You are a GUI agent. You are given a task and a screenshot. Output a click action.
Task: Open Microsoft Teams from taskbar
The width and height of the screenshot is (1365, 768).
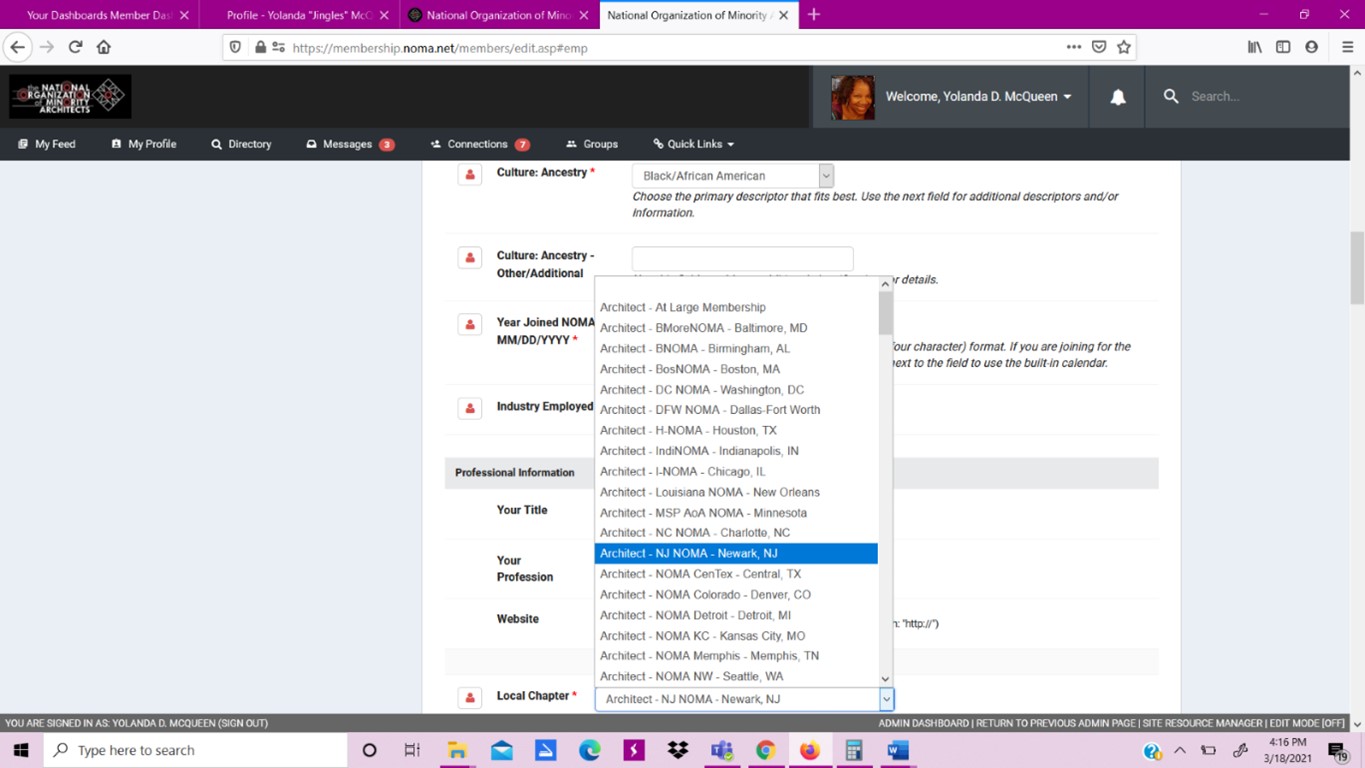[722, 750]
